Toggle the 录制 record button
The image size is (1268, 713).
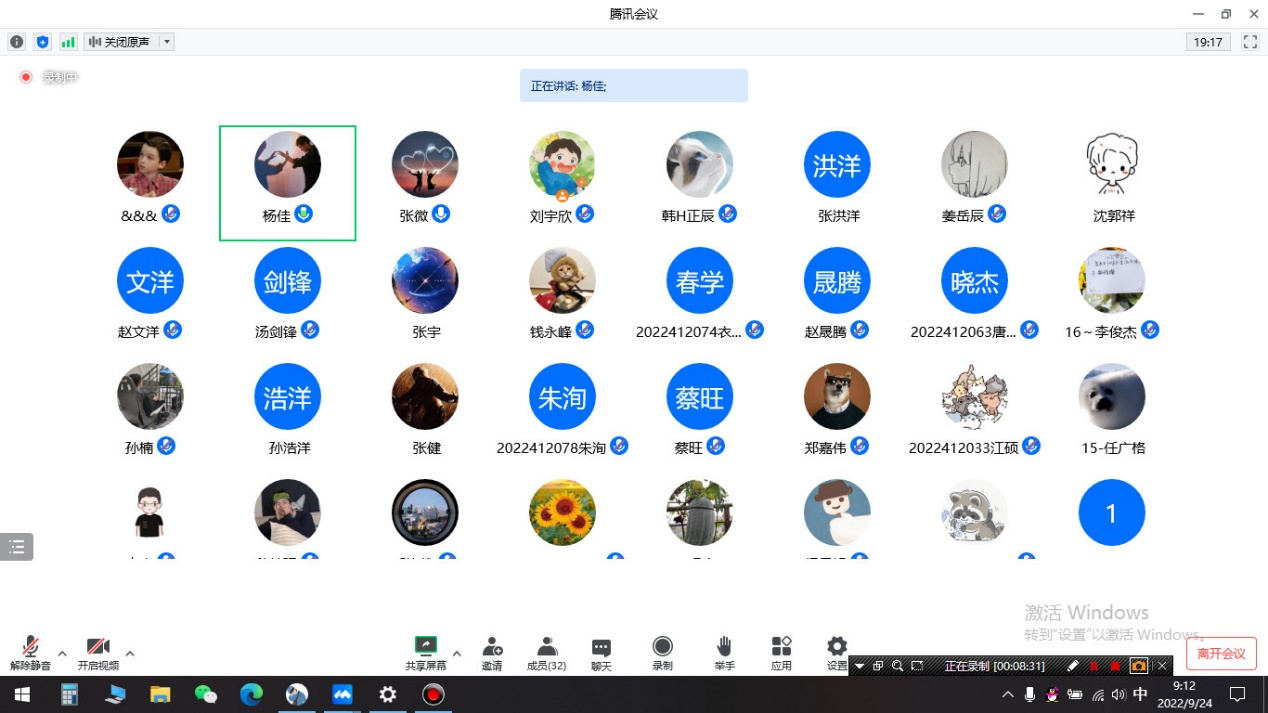coord(662,652)
